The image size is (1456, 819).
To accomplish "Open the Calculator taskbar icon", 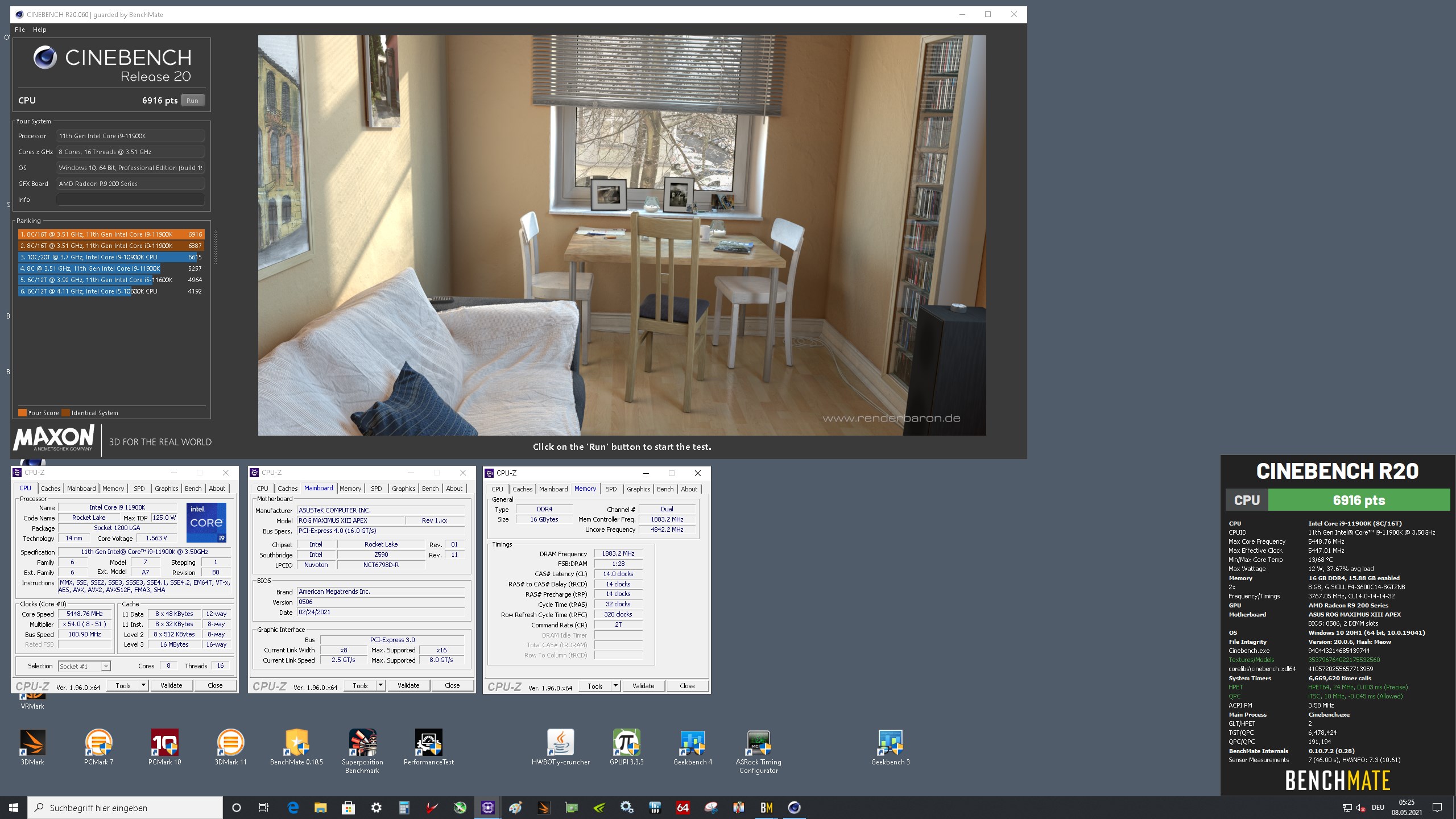I will [404, 808].
